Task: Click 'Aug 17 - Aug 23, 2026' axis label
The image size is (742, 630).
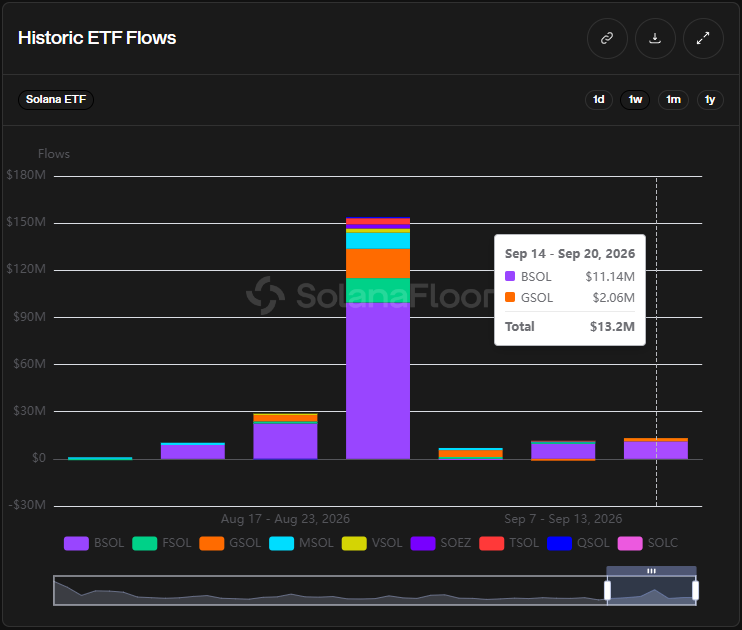Action: pyautogui.click(x=285, y=519)
